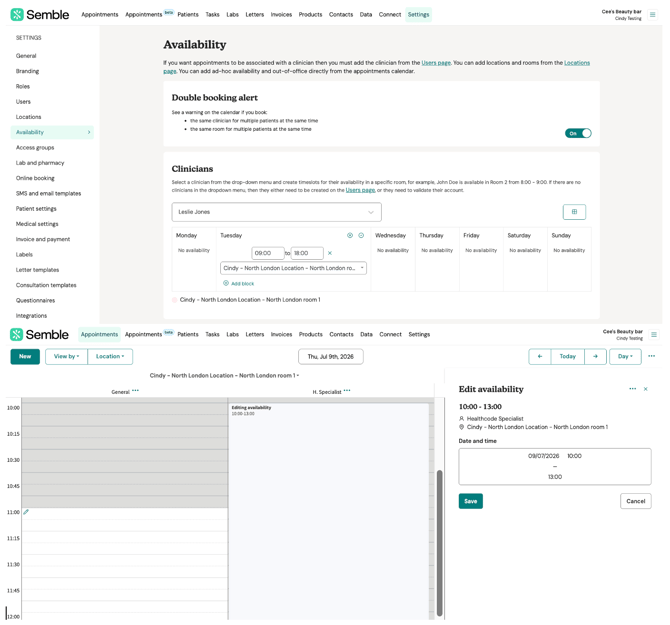This screenshot has width=670, height=625.
Task: Expand the View by dropdown
Action: point(66,356)
